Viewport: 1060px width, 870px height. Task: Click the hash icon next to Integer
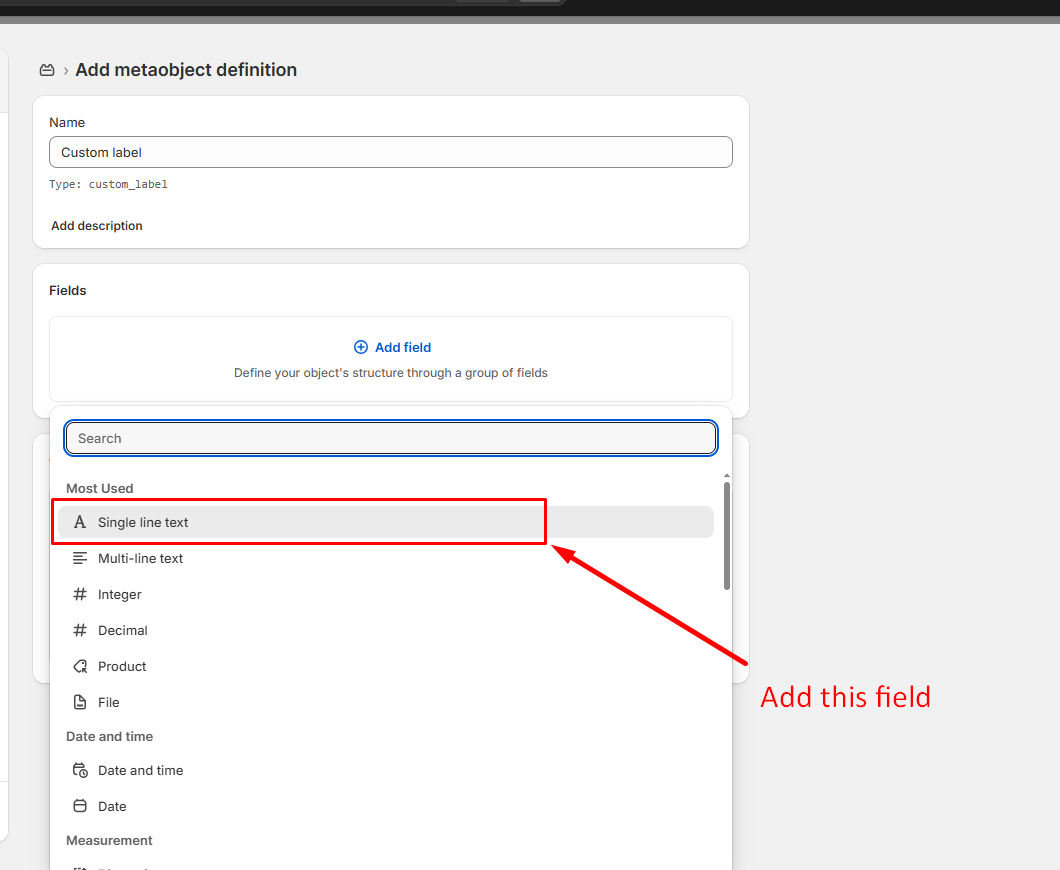point(80,594)
